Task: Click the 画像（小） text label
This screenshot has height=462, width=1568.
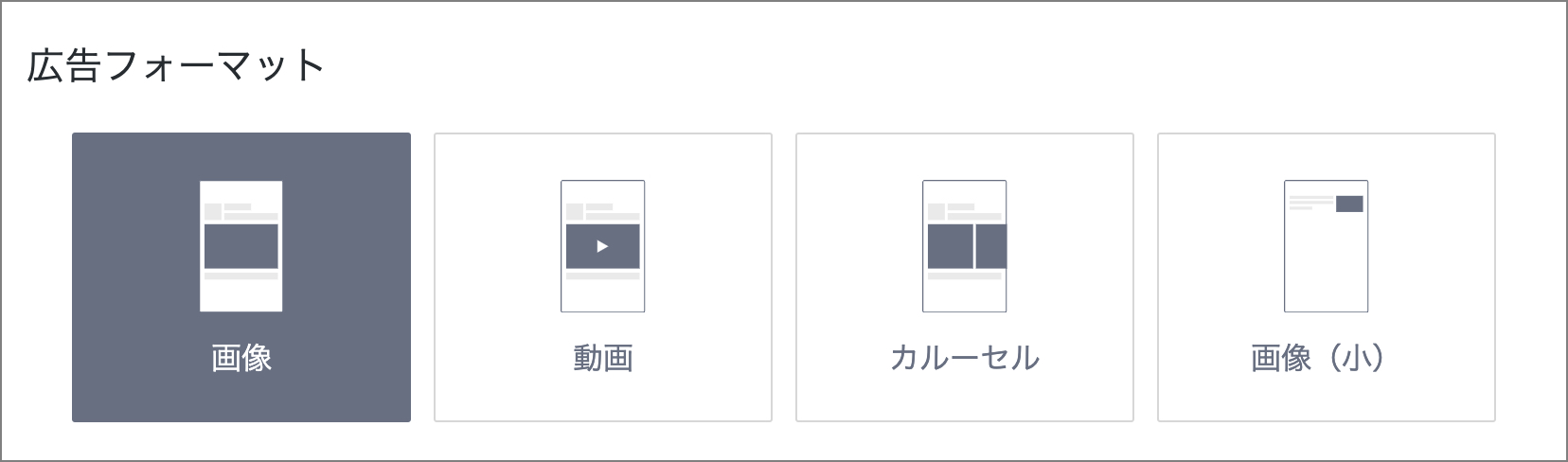Action: point(1318,358)
